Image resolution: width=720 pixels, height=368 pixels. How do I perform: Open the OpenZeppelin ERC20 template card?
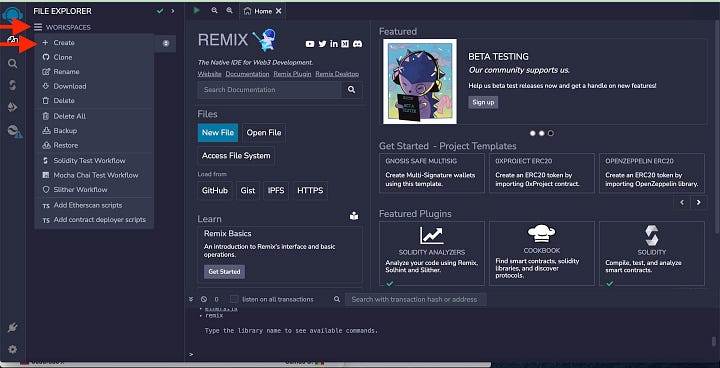tap(652, 173)
